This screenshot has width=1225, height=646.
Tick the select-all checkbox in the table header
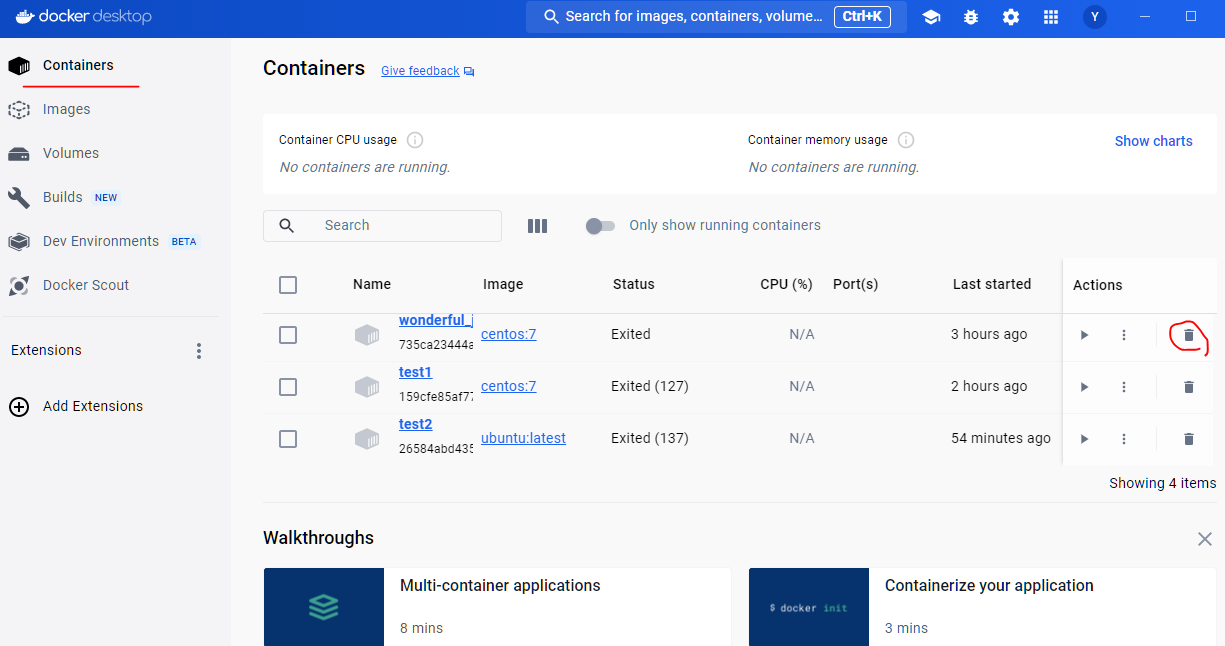click(x=288, y=285)
